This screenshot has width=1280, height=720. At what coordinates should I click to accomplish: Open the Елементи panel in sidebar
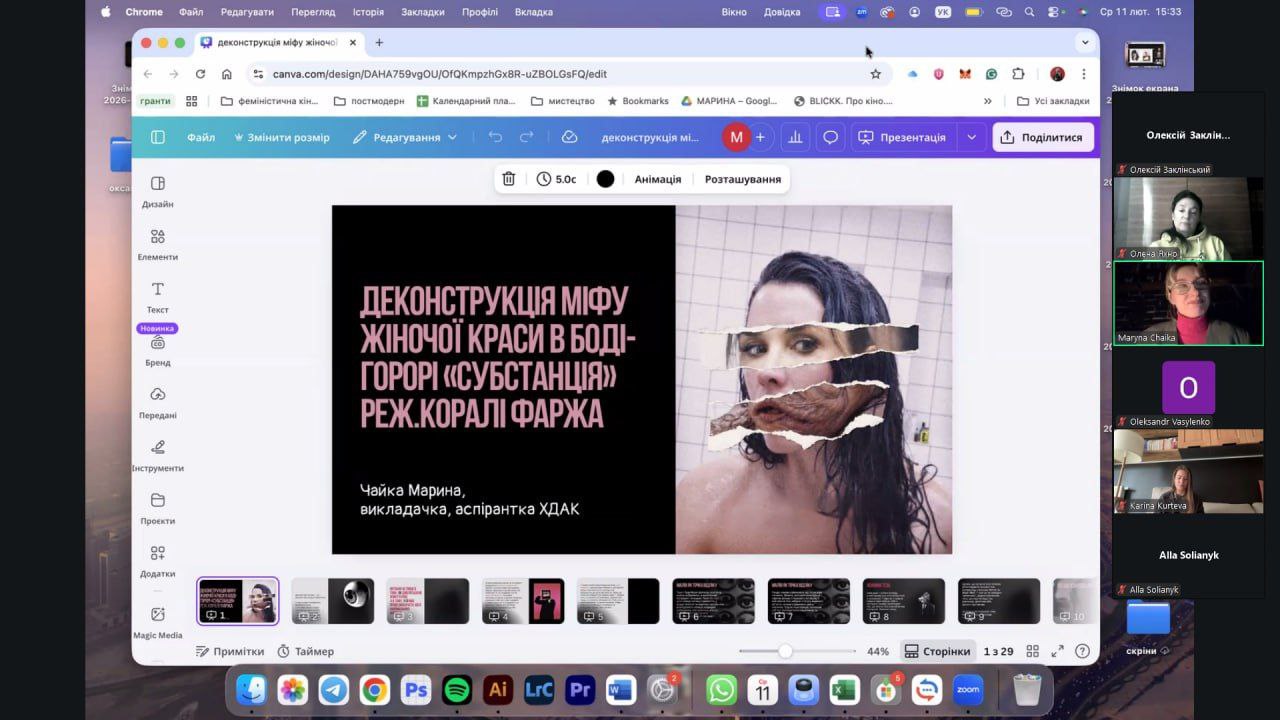point(157,244)
